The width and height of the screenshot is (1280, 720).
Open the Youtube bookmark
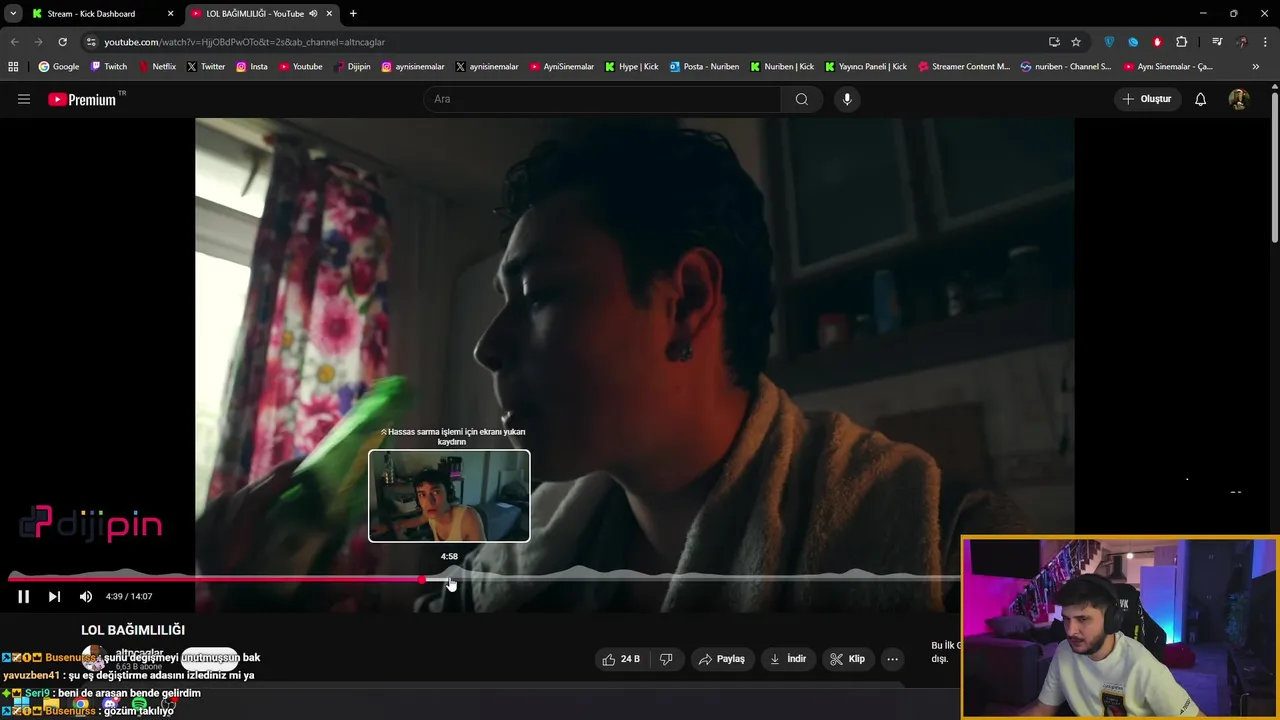(301, 67)
